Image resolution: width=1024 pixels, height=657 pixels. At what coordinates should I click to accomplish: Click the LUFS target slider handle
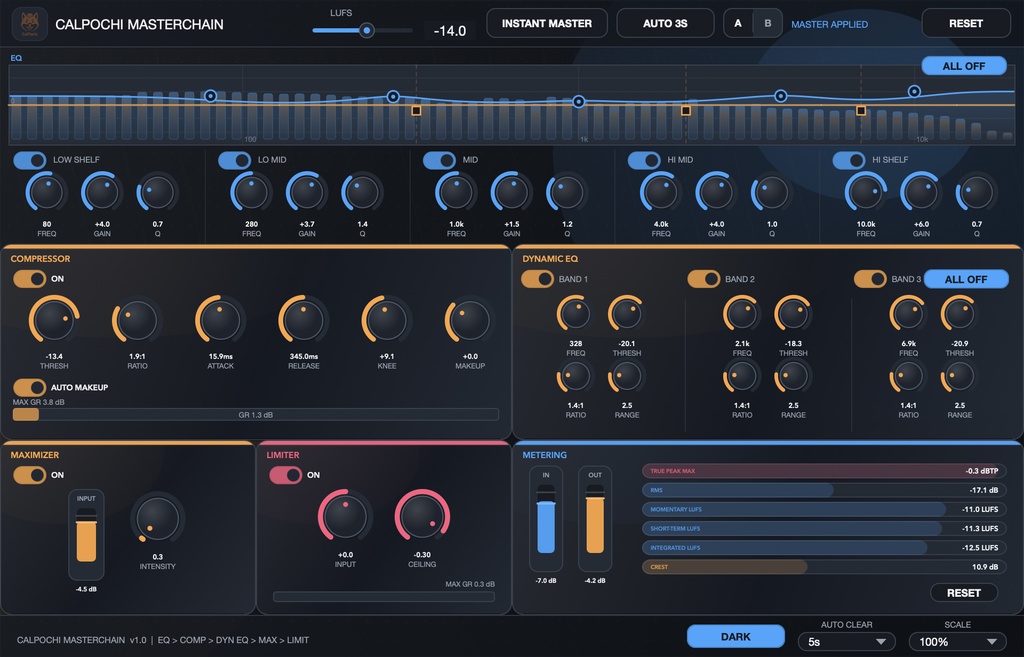tap(367, 30)
